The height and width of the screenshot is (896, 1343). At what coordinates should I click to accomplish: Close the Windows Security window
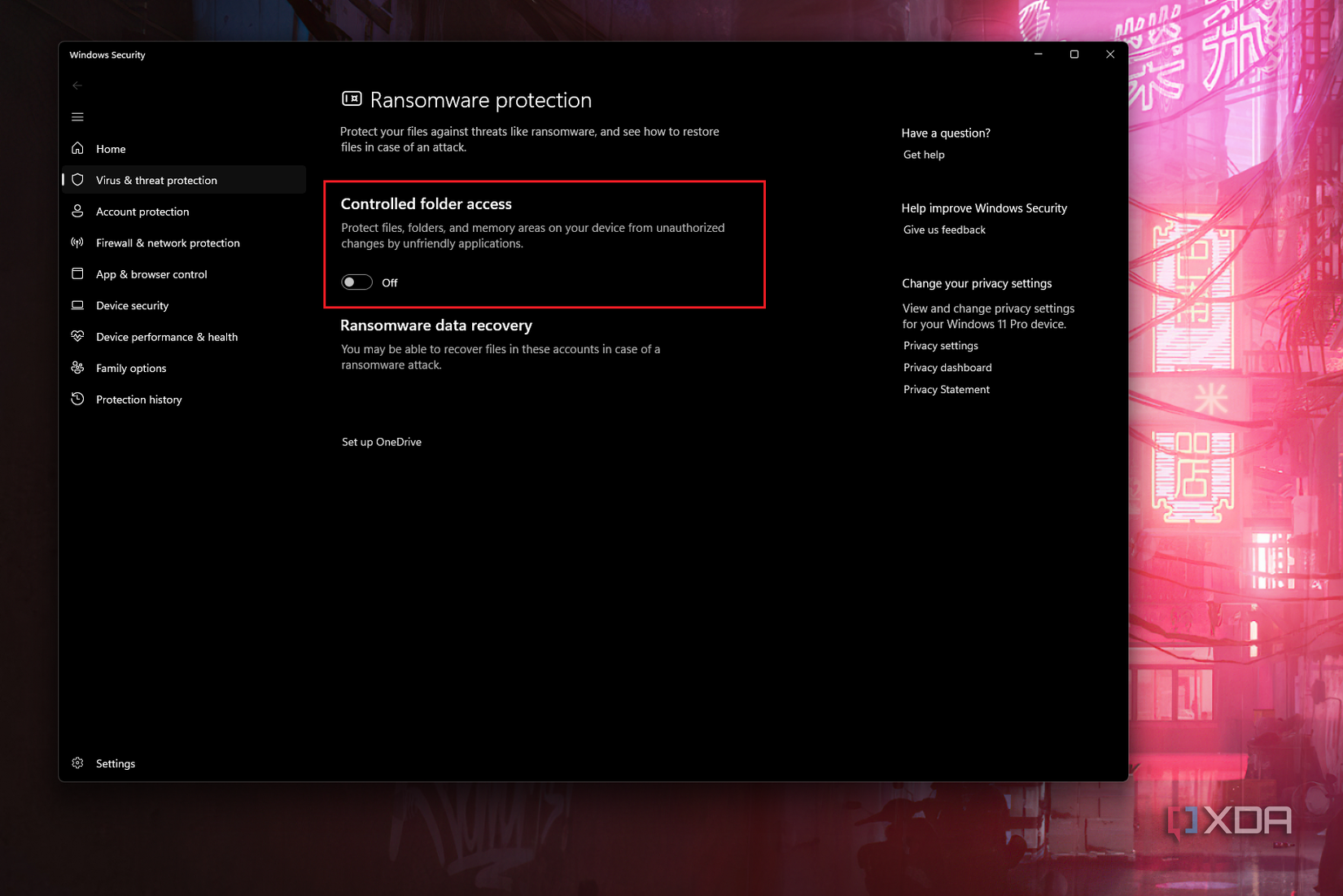tap(1110, 55)
